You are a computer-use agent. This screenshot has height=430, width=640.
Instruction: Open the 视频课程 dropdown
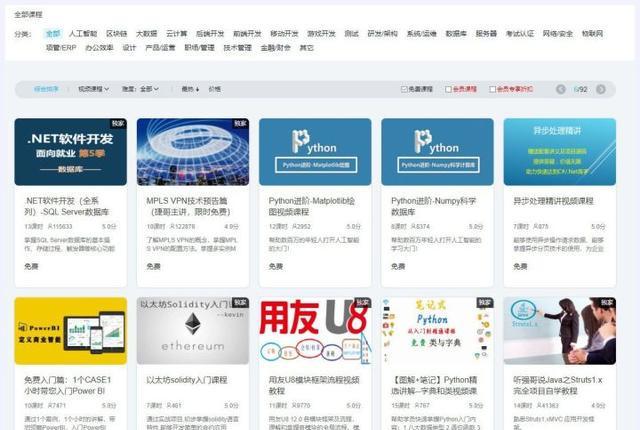click(x=93, y=89)
